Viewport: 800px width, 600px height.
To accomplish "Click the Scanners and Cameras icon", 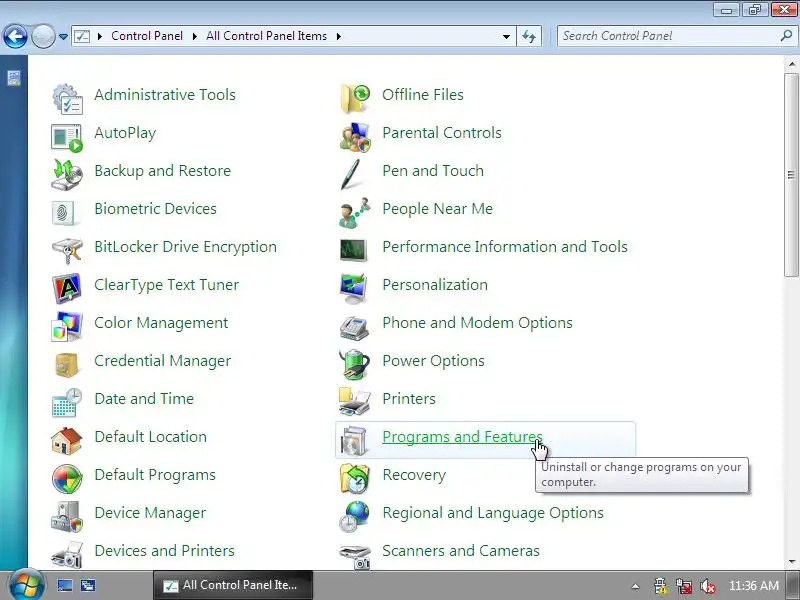I will pyautogui.click(x=355, y=556).
